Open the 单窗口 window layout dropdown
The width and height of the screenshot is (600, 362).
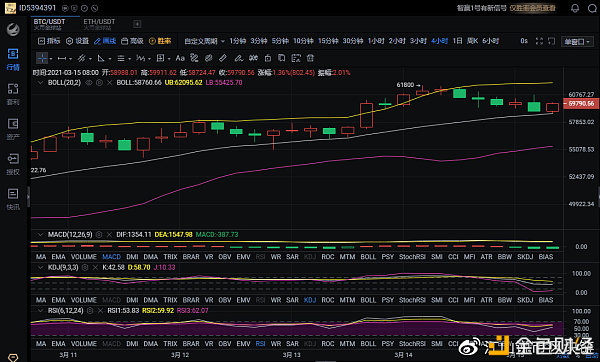coord(577,41)
